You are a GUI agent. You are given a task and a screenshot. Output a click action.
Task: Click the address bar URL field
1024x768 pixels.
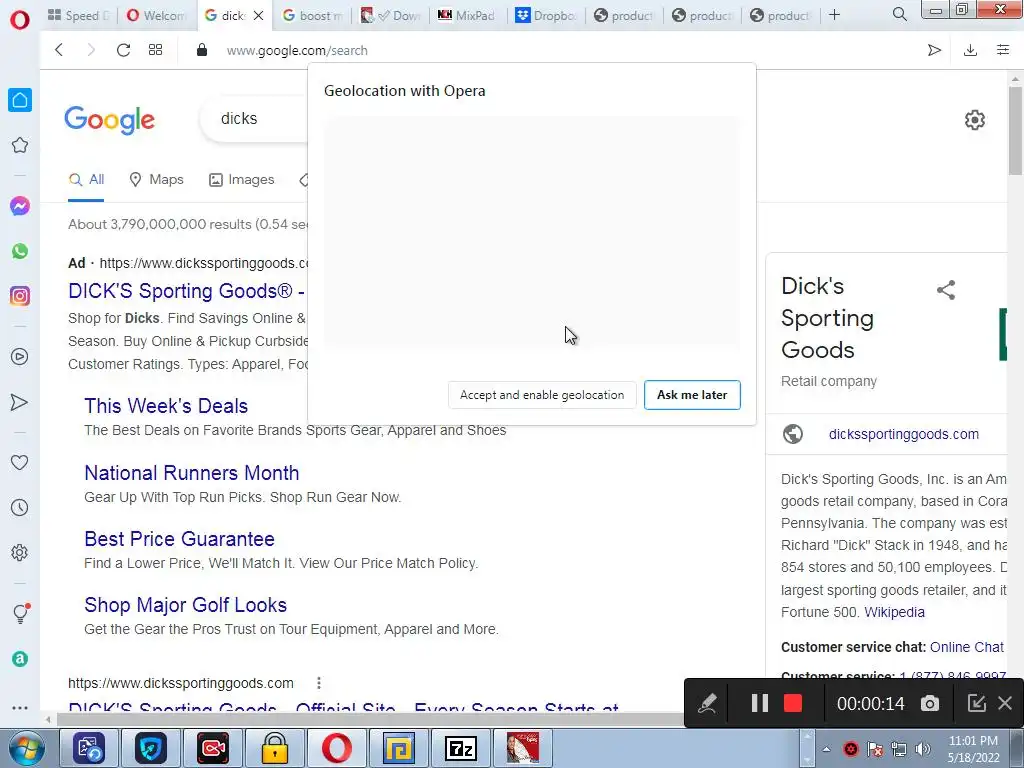click(x=297, y=50)
